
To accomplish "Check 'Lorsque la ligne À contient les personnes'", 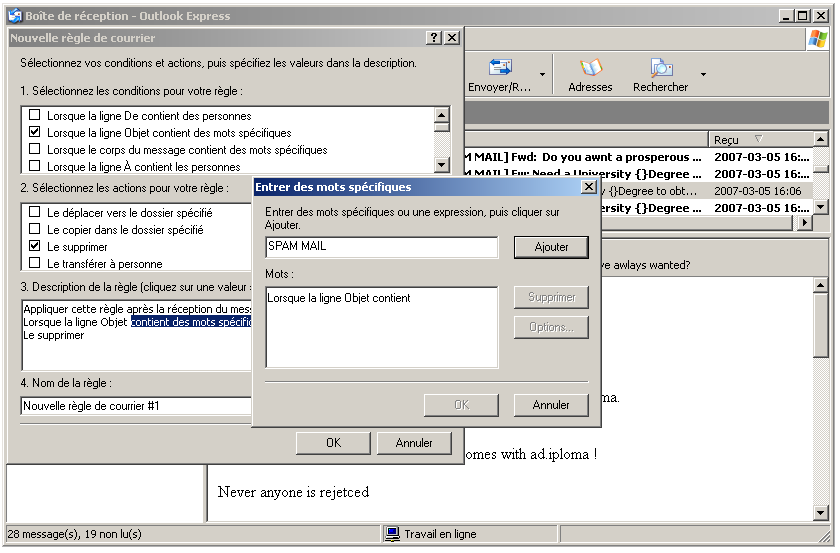I will pos(35,166).
